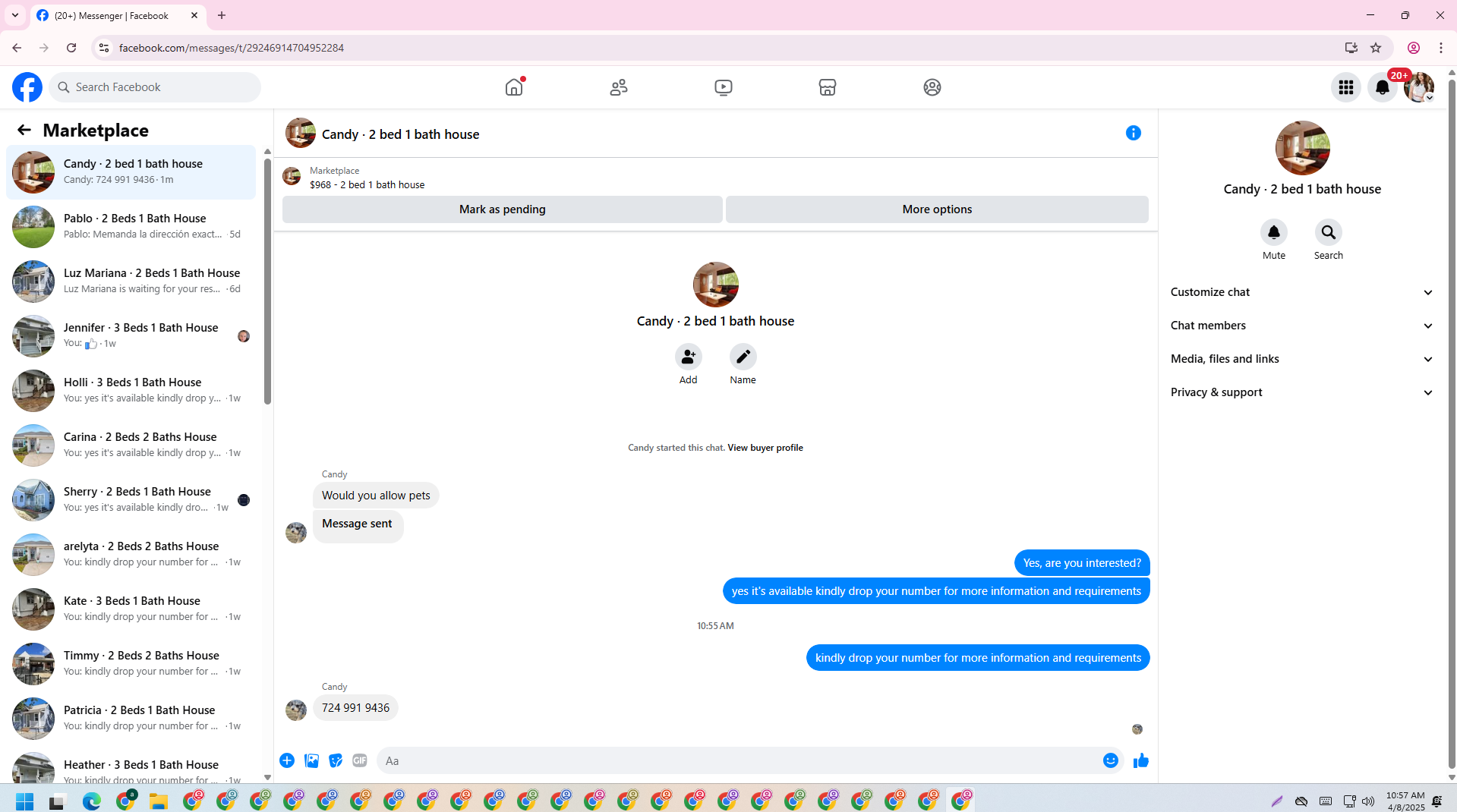This screenshot has height=812, width=1457.
Task: Choose a GIF in the composer
Action: [360, 760]
